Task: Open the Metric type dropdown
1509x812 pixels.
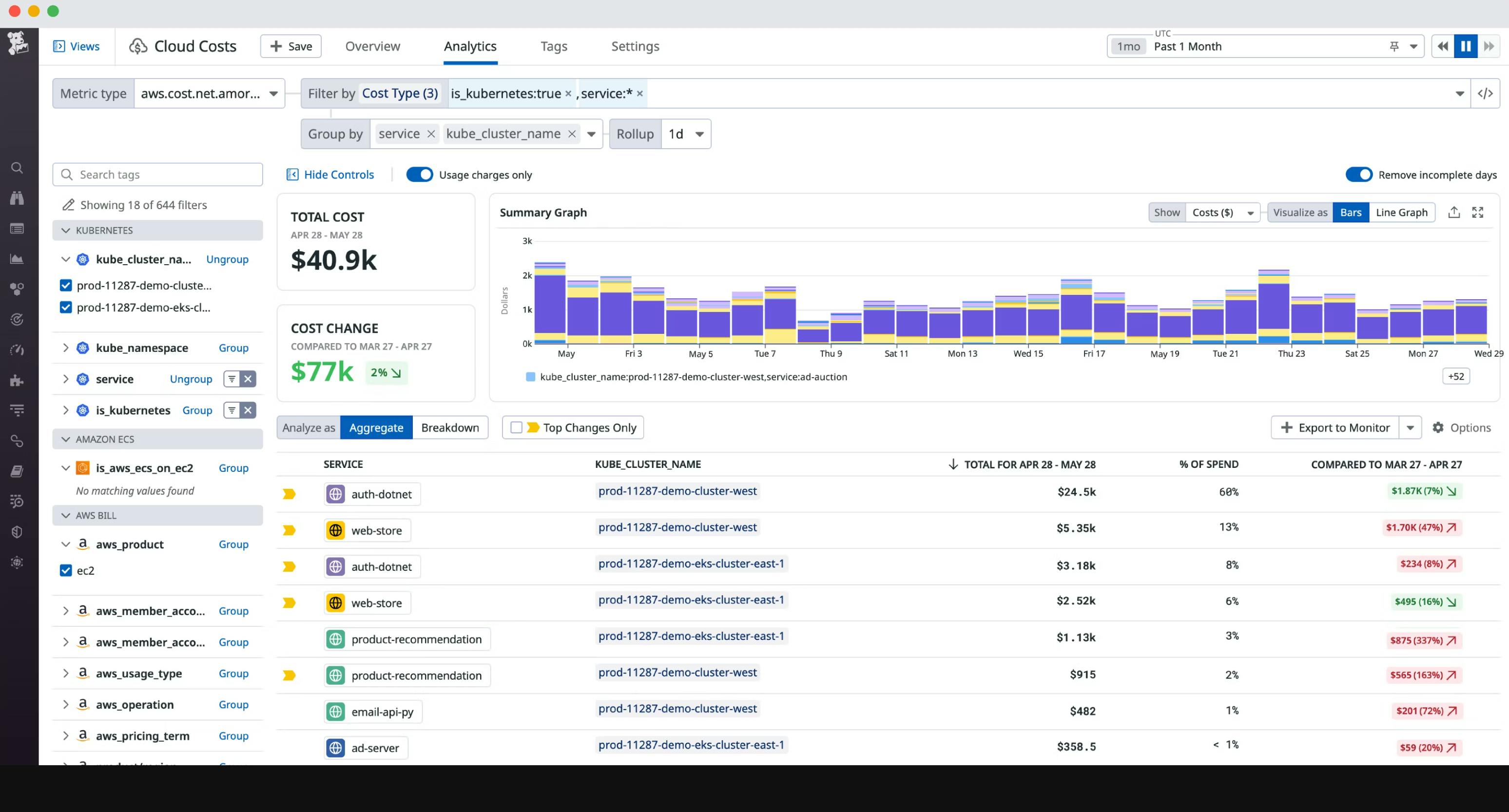Action: click(x=209, y=94)
